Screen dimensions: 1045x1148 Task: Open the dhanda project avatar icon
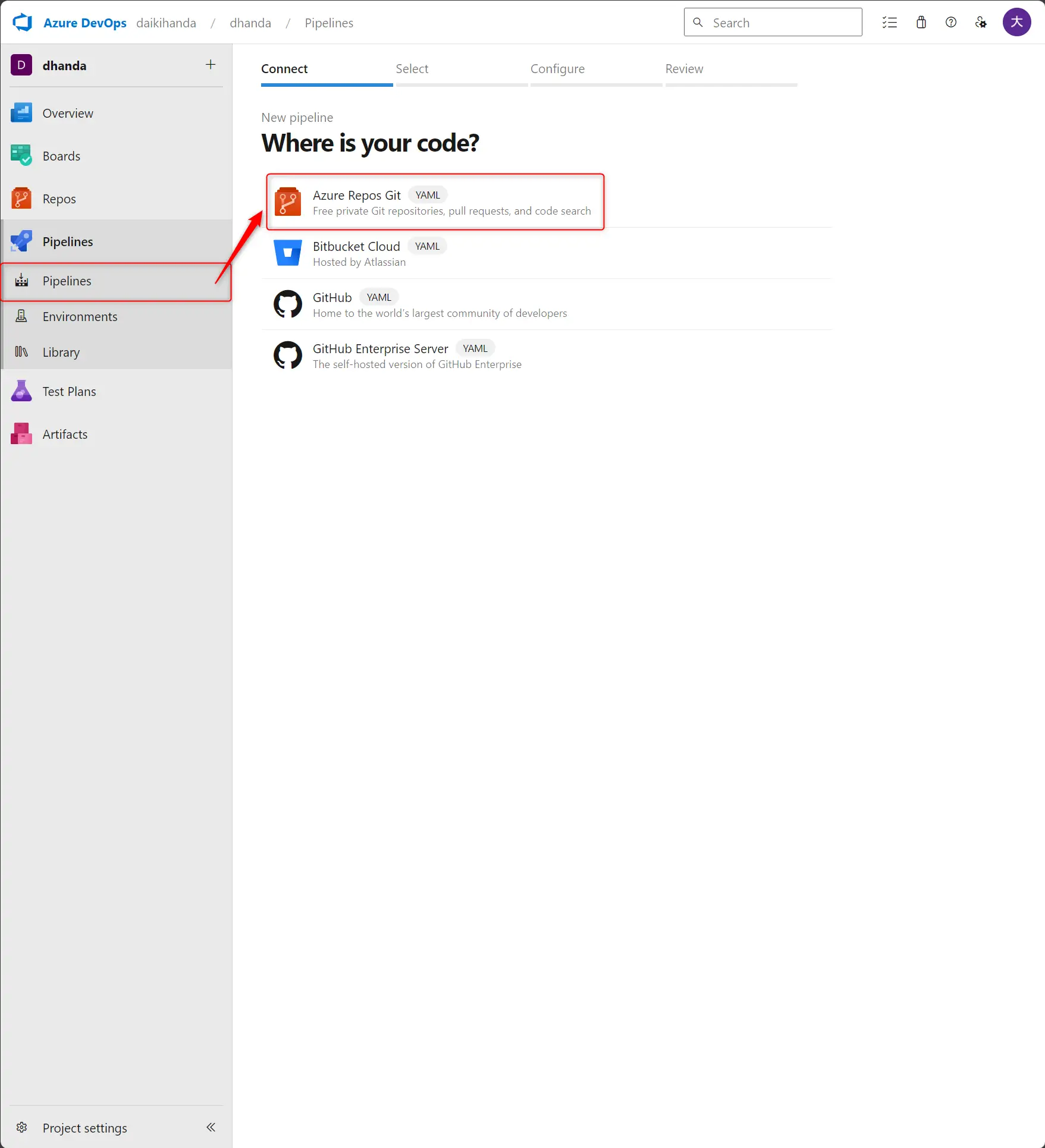(21, 65)
